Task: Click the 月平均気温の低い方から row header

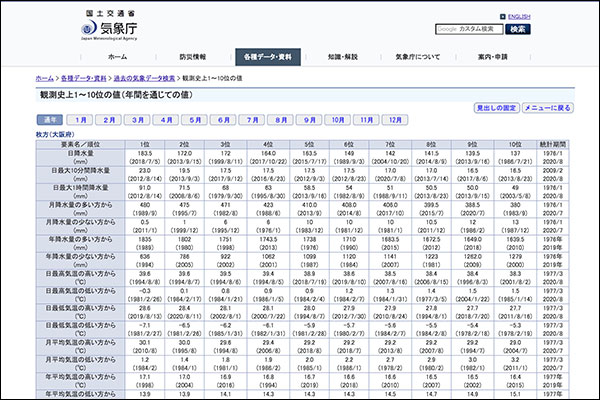Action: point(80,364)
